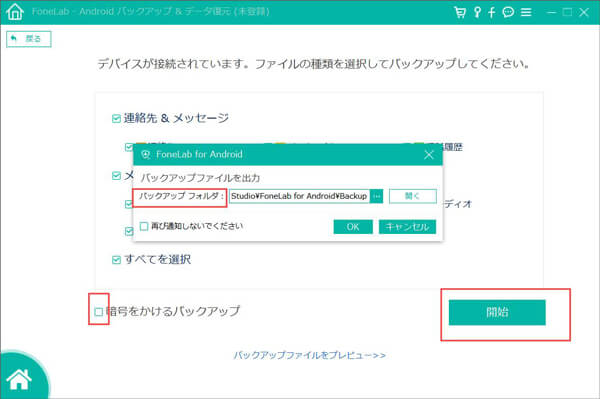Toggle the 連絡先 & メッセージ checkbox
This screenshot has width=600, height=399.
[116, 119]
